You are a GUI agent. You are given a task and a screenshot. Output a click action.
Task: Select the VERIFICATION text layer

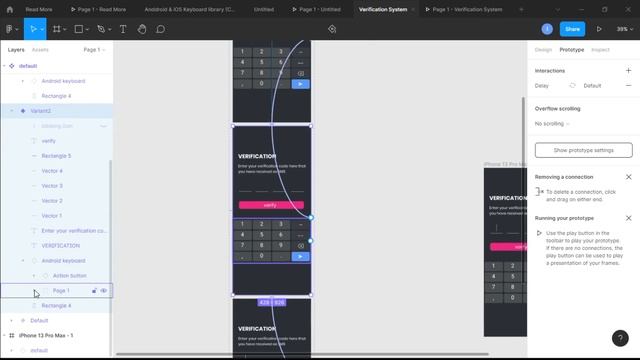(61, 246)
